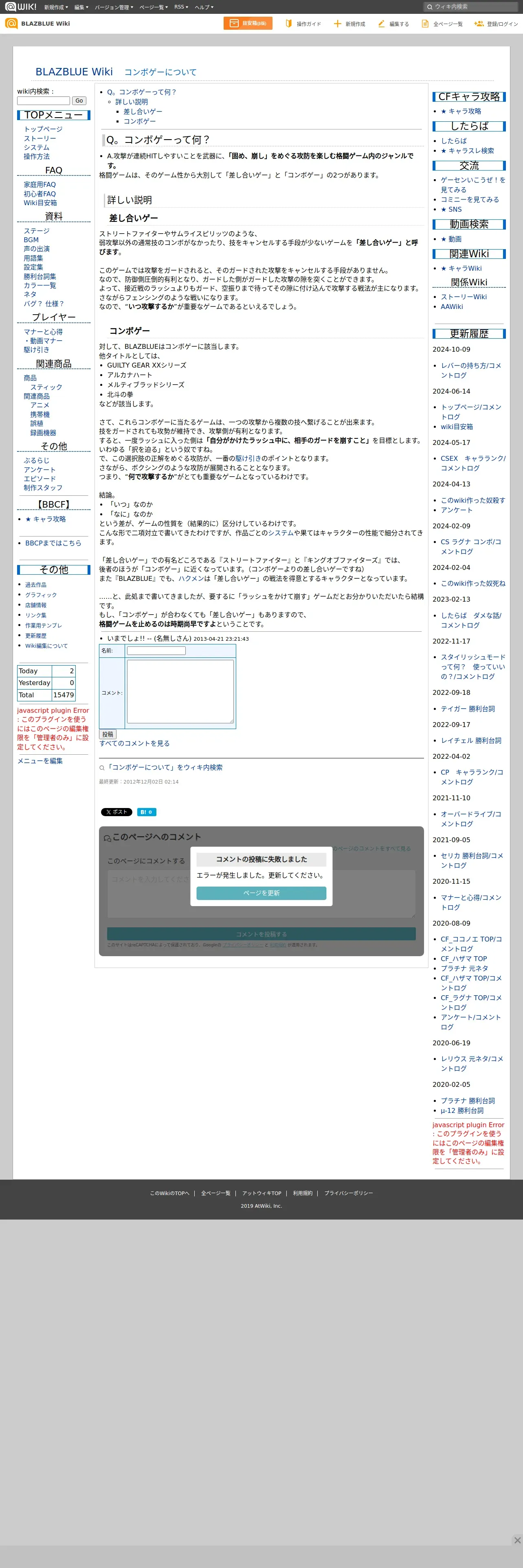523x1568 pixels.
Task: Open the RSS dropdown menu
Action: [181, 7]
